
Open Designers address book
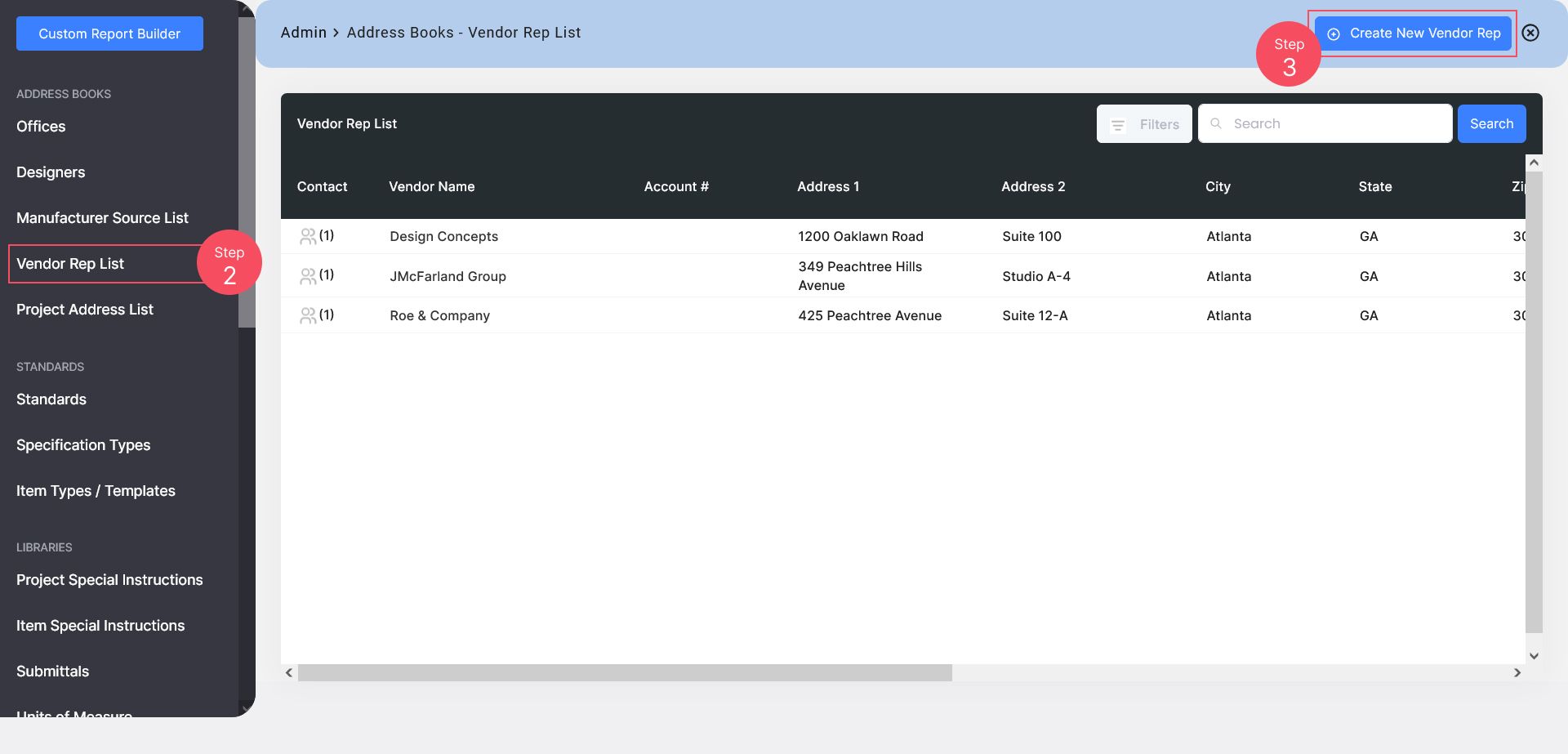pyautogui.click(x=51, y=172)
